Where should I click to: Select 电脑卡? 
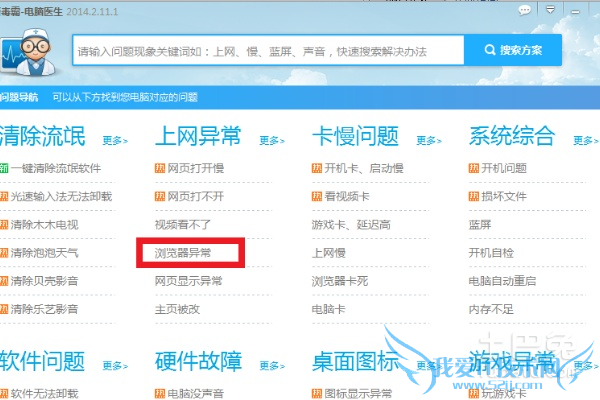(x=328, y=309)
